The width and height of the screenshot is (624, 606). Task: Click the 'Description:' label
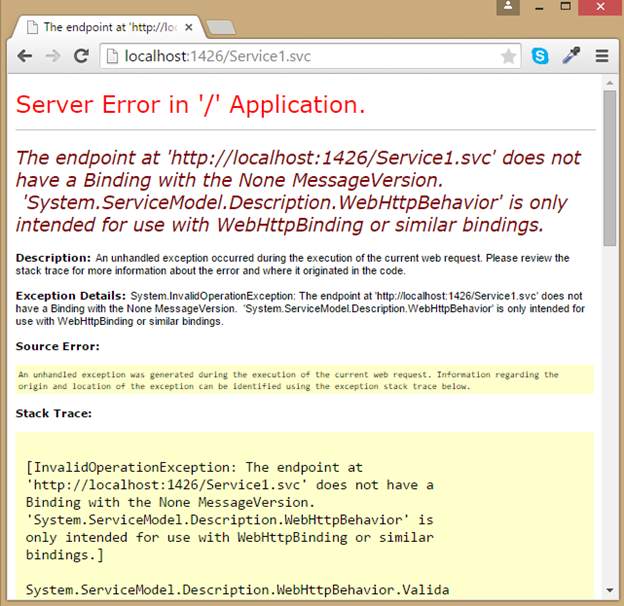pyautogui.click(x=53, y=258)
